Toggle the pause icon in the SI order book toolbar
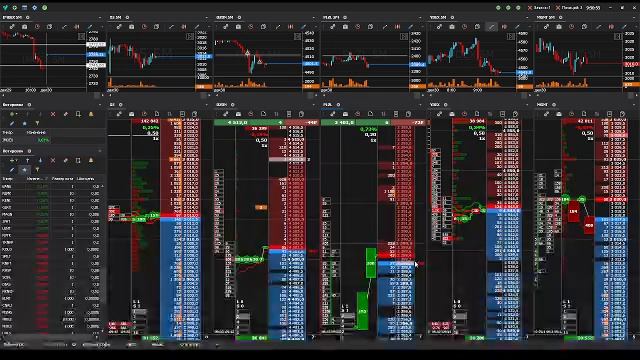 169,114
